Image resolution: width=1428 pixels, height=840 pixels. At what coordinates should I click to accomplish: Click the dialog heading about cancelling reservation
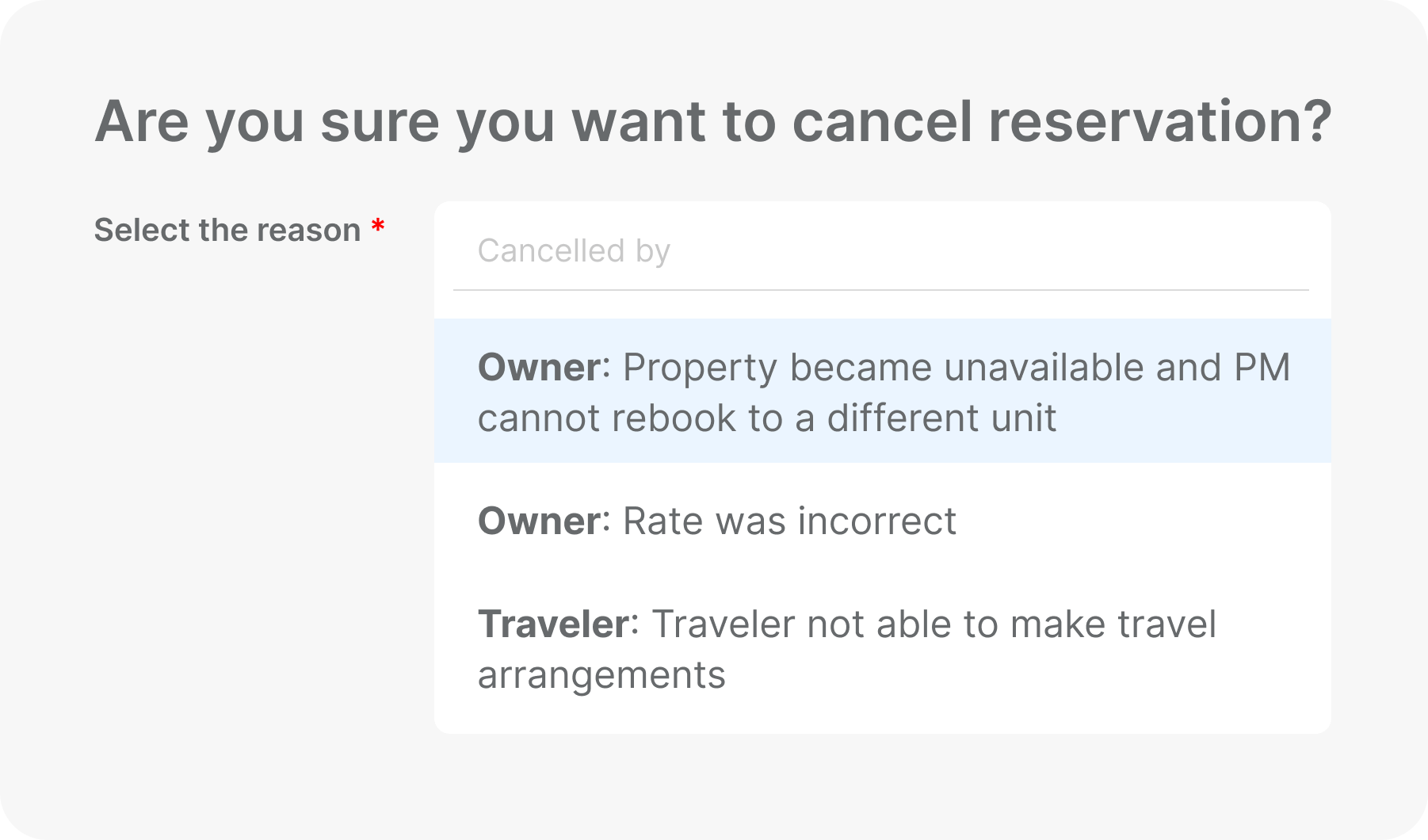713,121
